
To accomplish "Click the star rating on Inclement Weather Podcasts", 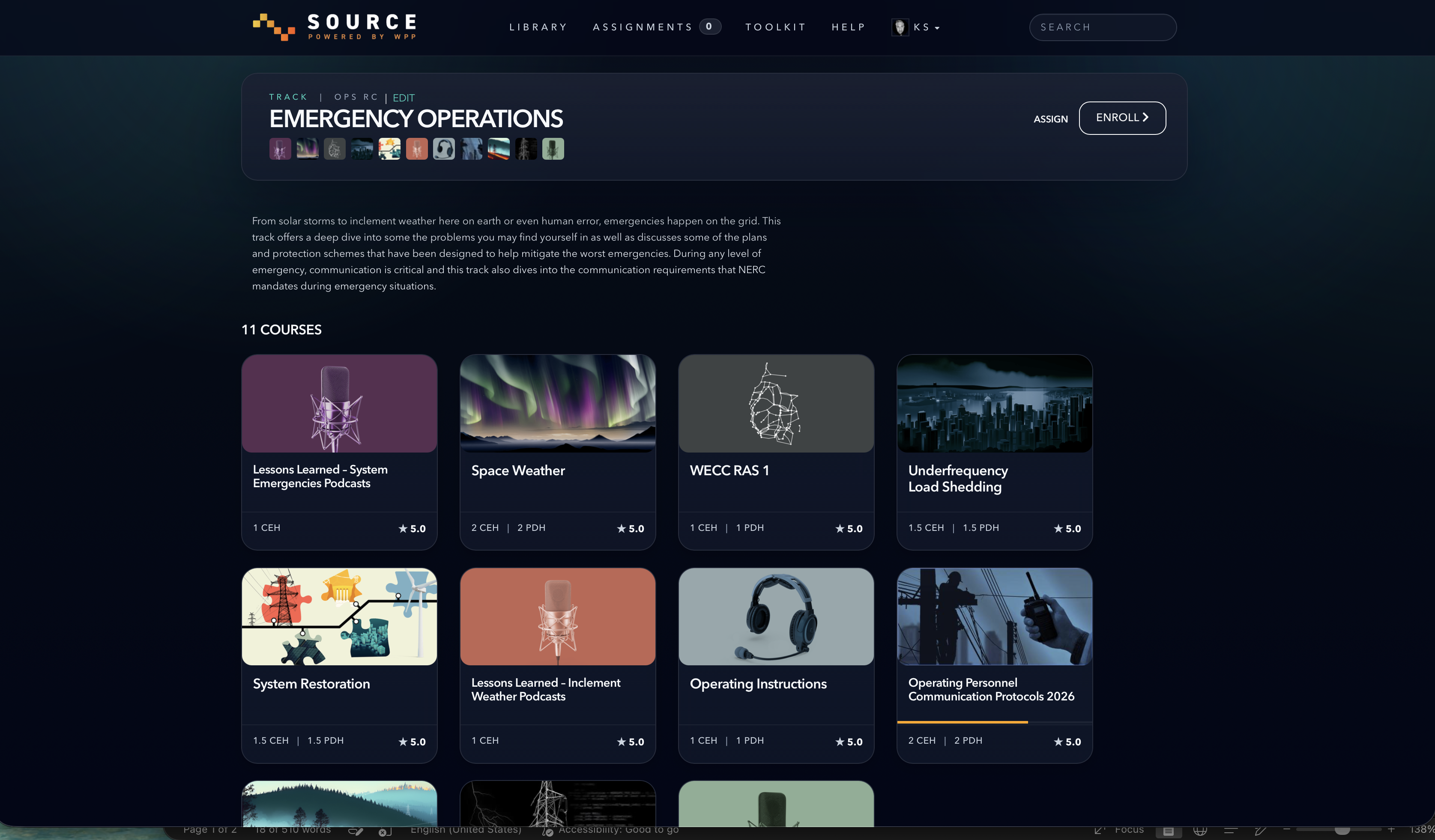I will [x=631, y=742].
